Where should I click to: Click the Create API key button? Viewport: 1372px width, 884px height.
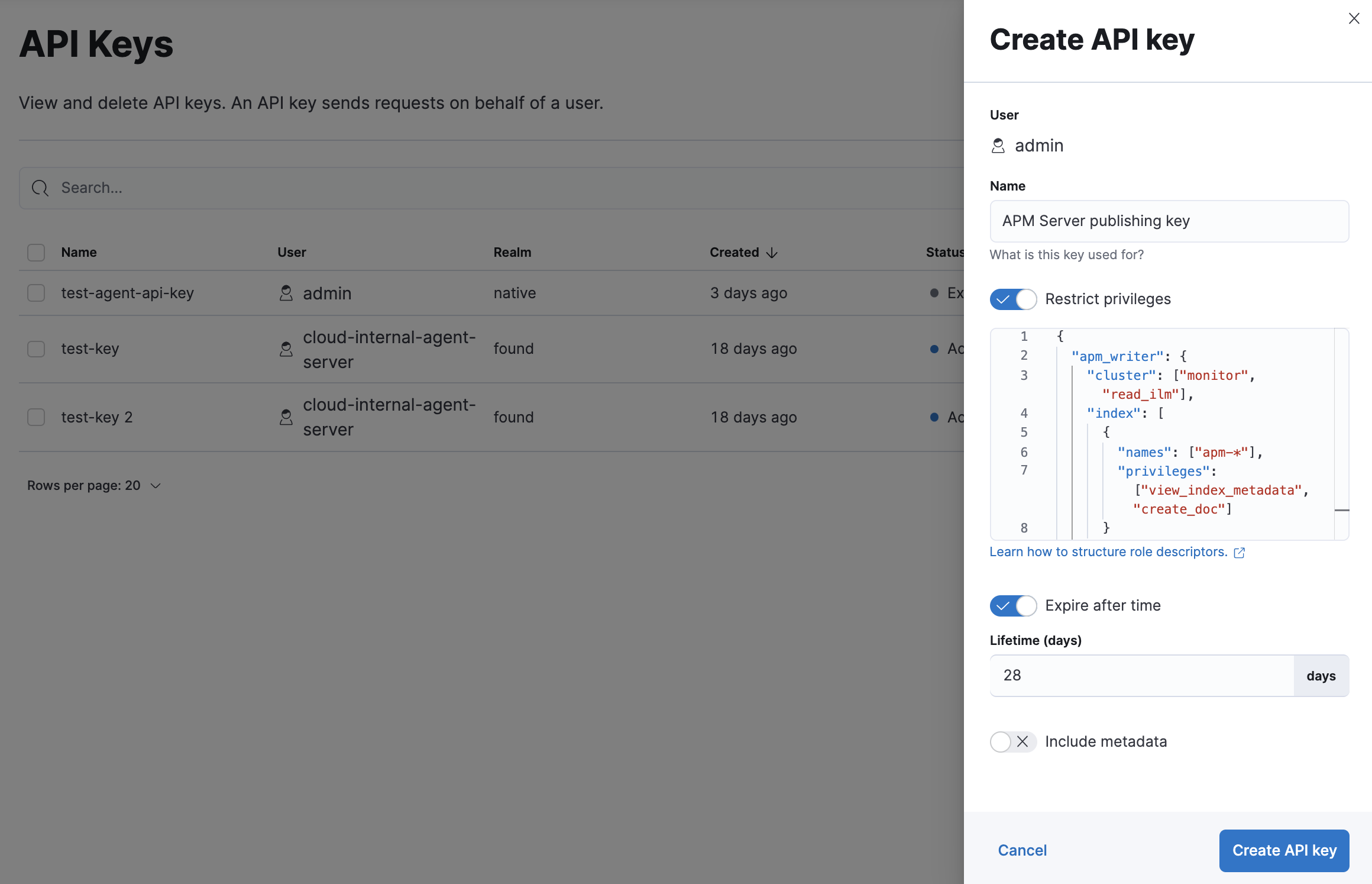coord(1283,850)
